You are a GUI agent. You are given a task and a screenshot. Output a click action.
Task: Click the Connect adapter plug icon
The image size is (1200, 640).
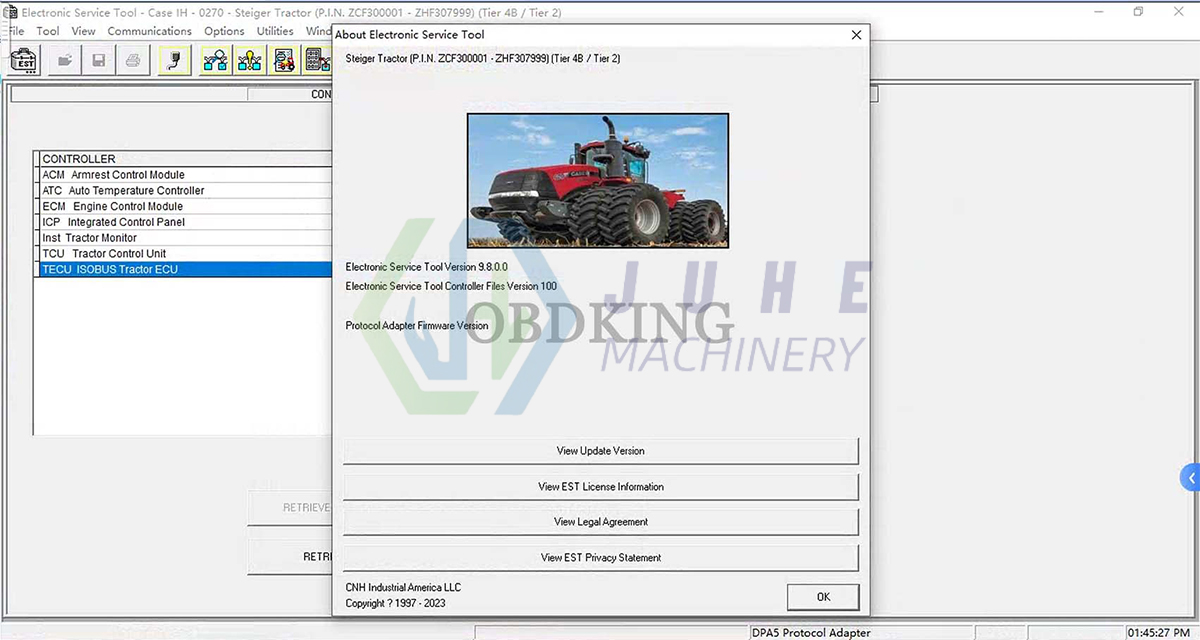coord(173,60)
